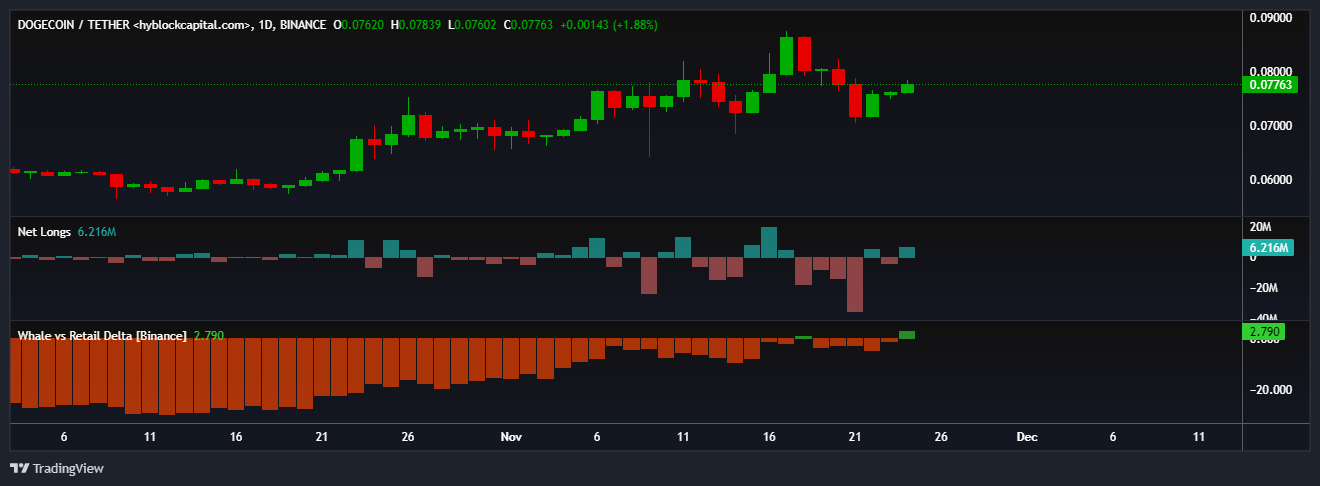Select the Net Longs indicator title
The image size is (1320, 486).
coord(44,232)
